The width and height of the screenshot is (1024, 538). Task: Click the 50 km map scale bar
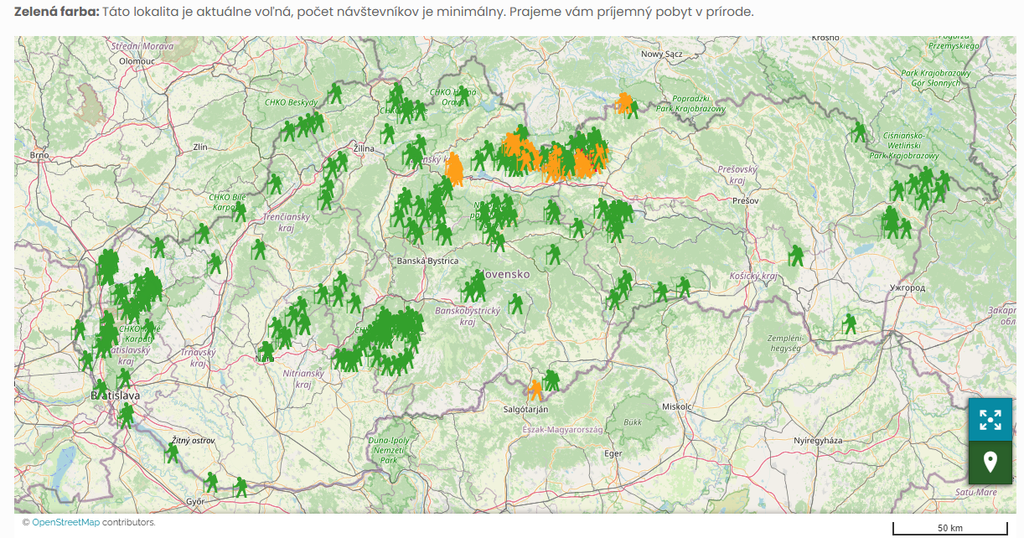[948, 527]
